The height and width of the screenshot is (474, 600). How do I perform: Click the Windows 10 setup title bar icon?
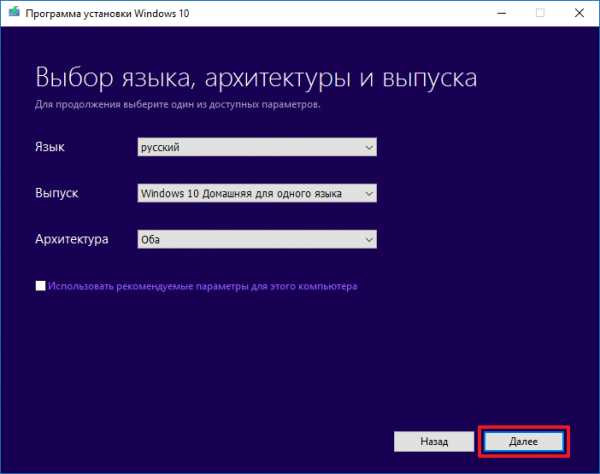[14, 12]
